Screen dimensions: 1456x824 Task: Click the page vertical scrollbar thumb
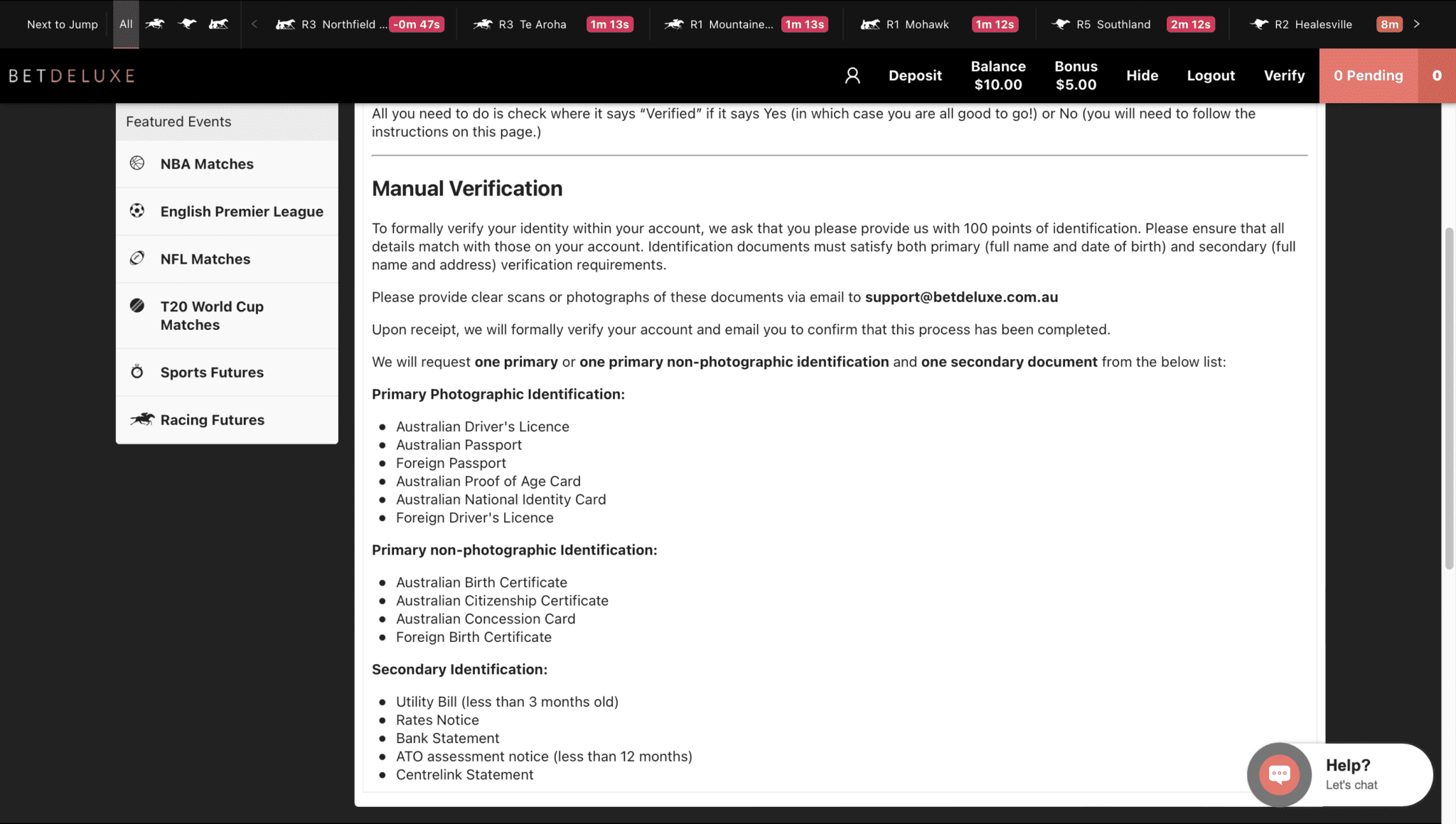(1449, 398)
